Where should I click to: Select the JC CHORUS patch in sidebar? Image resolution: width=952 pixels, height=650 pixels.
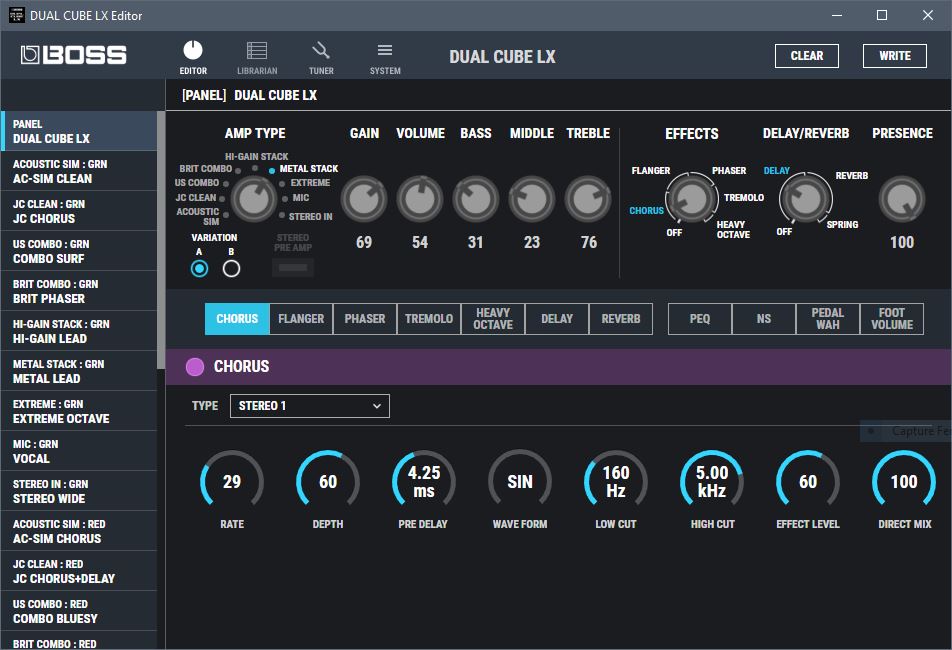point(79,211)
